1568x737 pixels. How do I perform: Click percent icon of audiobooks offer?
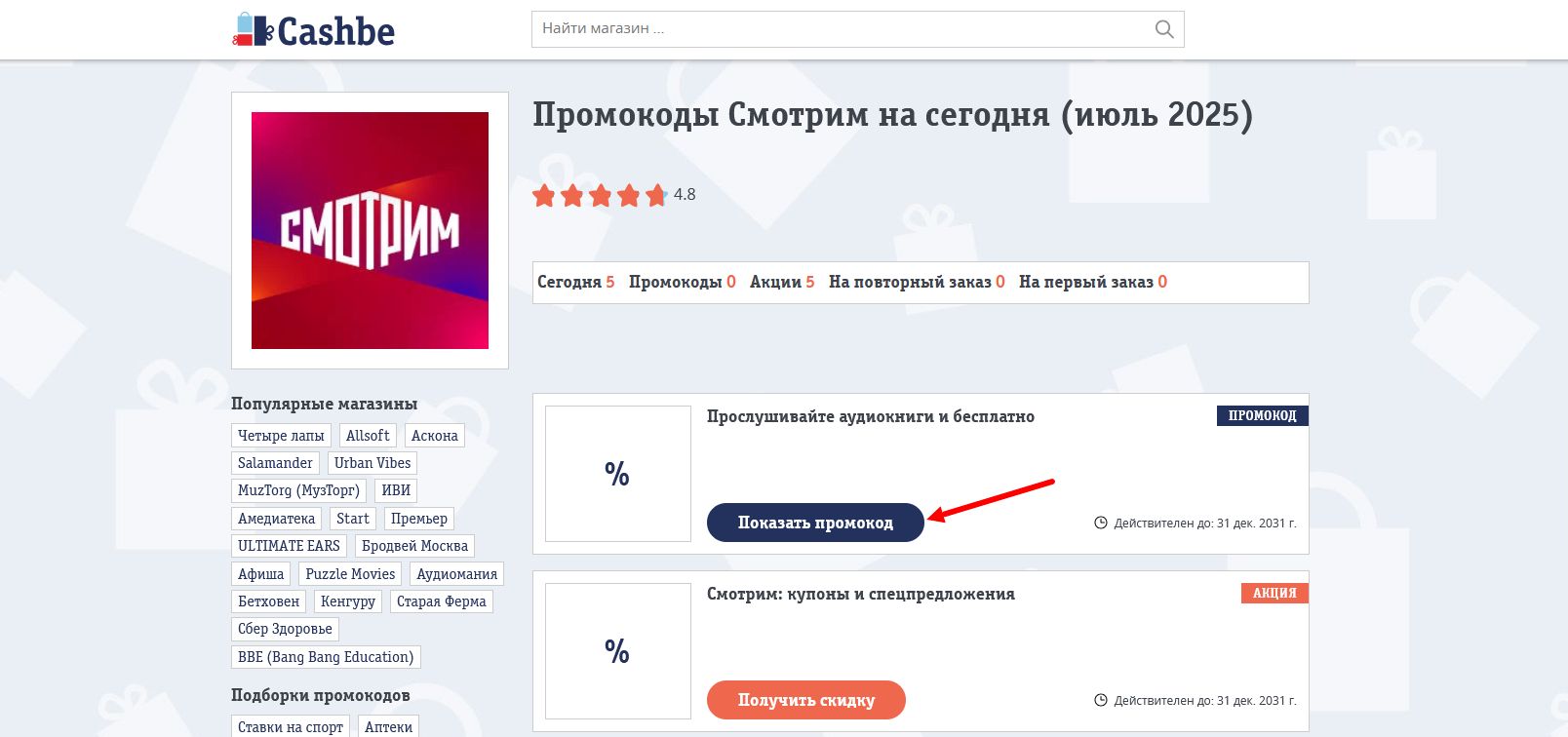617,474
